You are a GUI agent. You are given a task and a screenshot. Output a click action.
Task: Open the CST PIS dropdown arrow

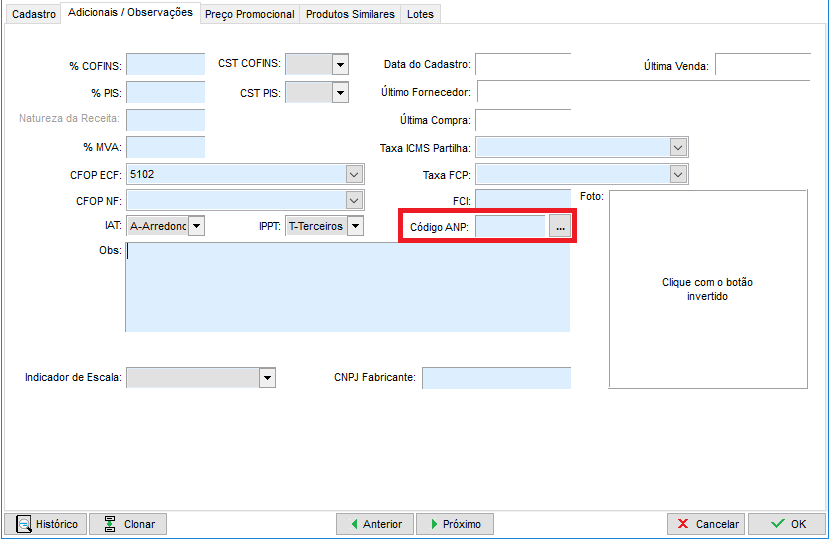340,93
